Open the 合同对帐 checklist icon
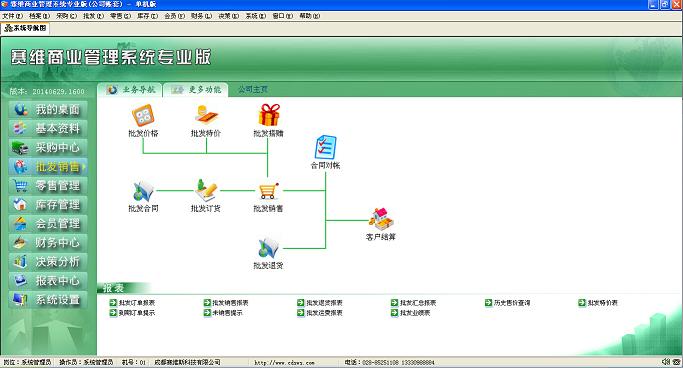Image resolution: width=683 pixels, height=368 pixels. (325, 147)
